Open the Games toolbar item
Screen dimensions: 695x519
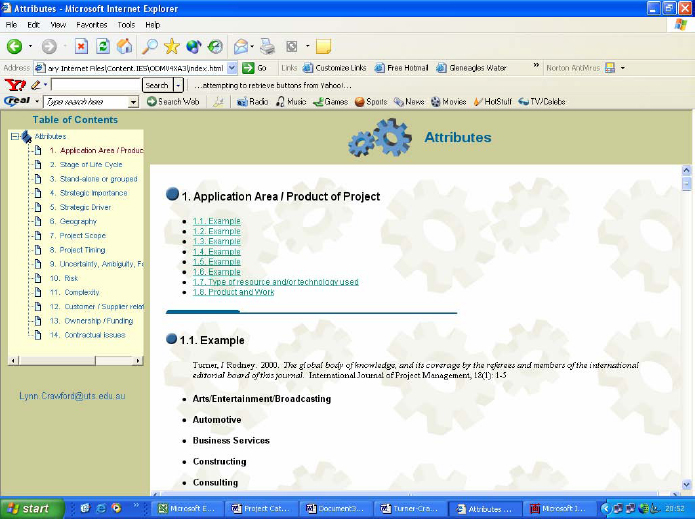(x=330, y=101)
